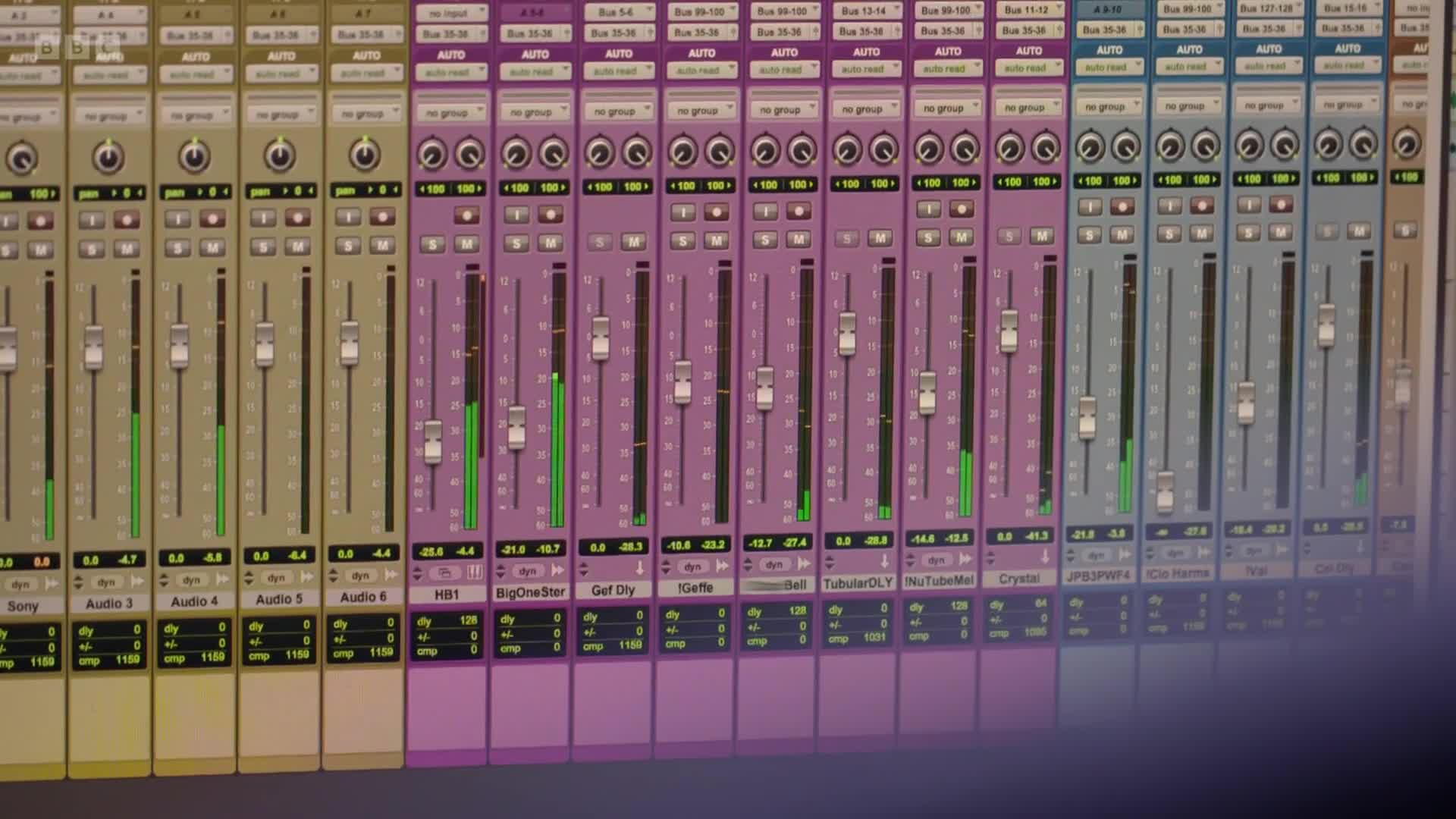The width and height of the screenshot is (1456, 819).
Task: Click the output window icon on HB1 strip
Action: coord(445,573)
